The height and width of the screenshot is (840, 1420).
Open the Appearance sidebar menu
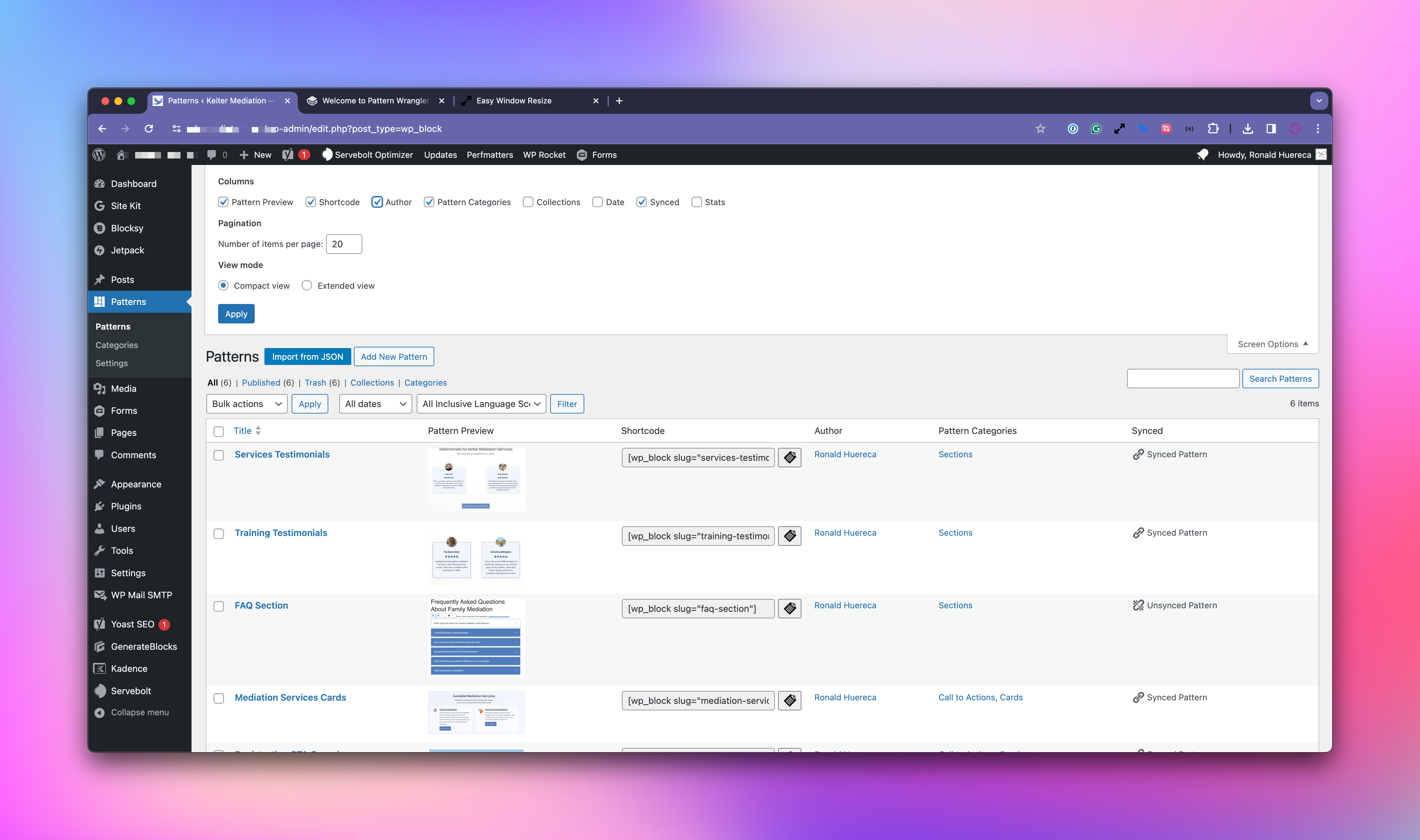point(136,484)
